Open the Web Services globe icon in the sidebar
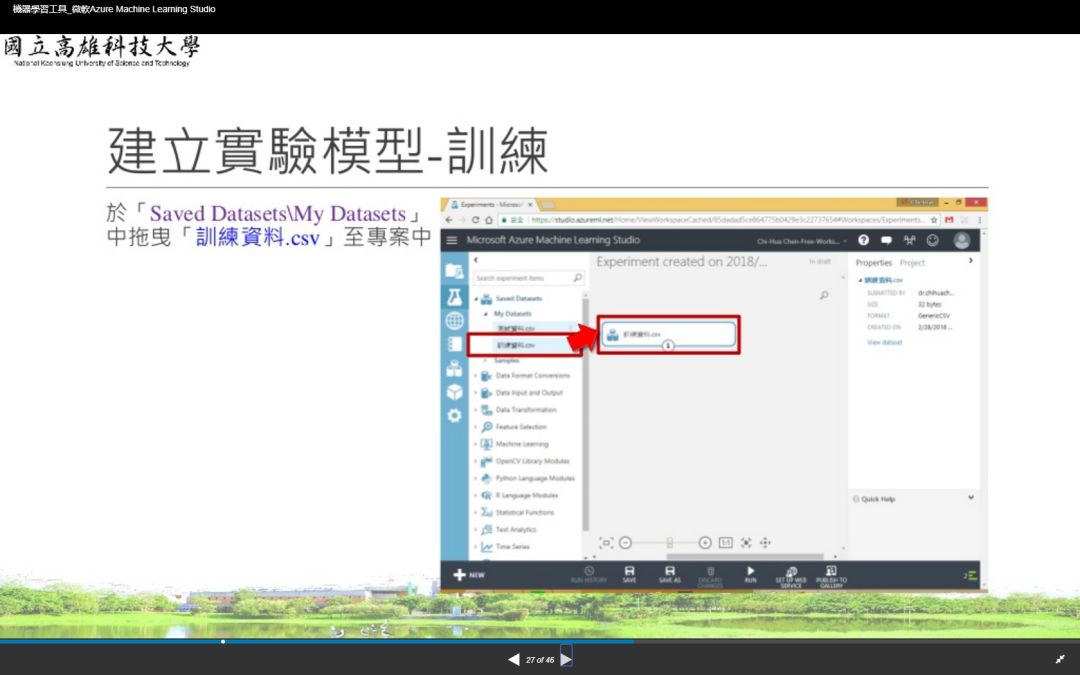The height and width of the screenshot is (675, 1080). pyautogui.click(x=454, y=320)
